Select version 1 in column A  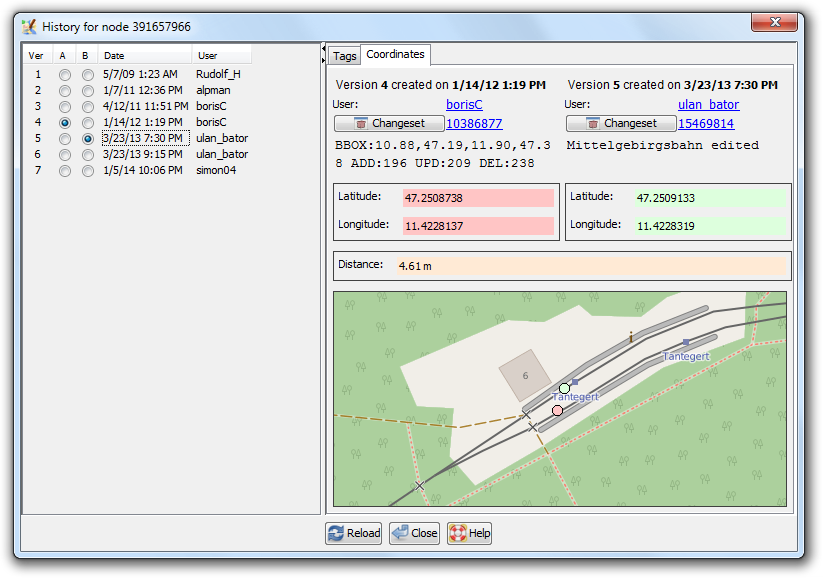(65, 75)
